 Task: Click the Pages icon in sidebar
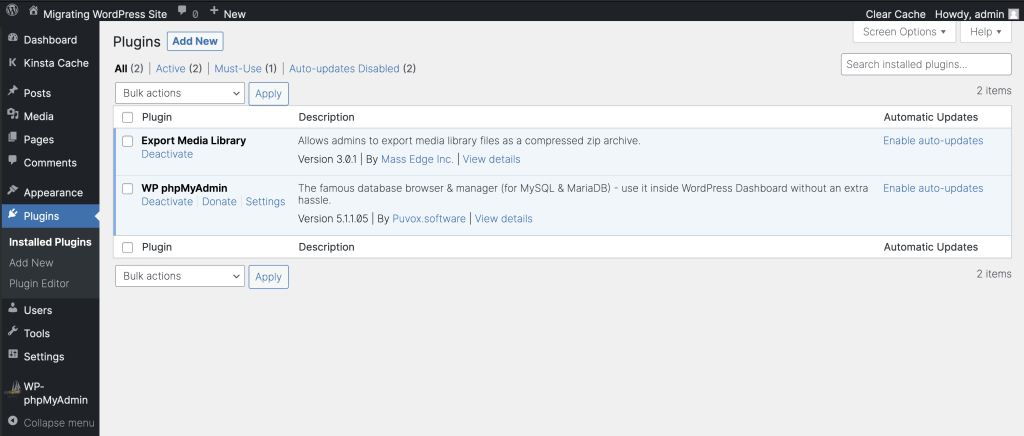click(x=12, y=138)
